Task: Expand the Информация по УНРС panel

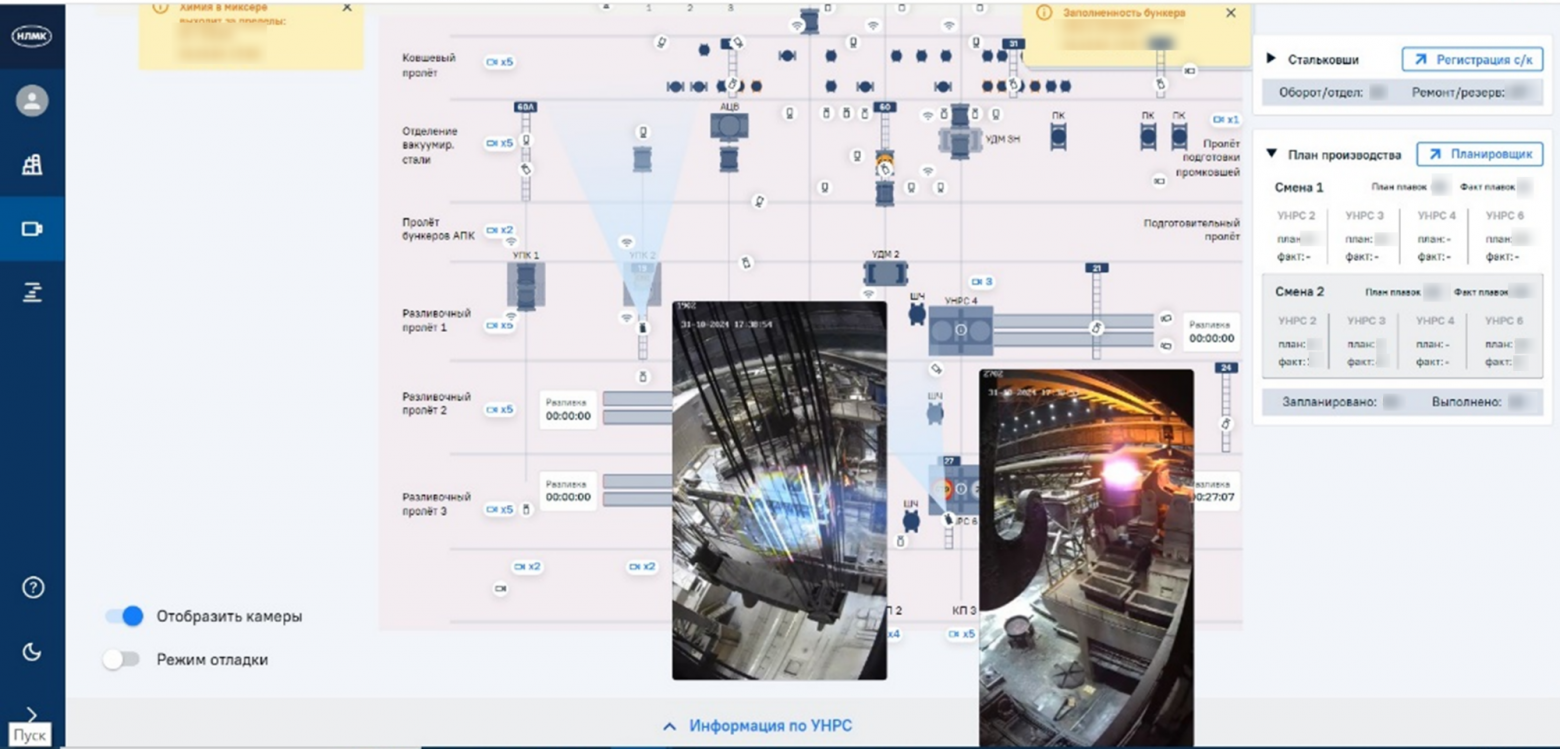Action: coord(758,726)
